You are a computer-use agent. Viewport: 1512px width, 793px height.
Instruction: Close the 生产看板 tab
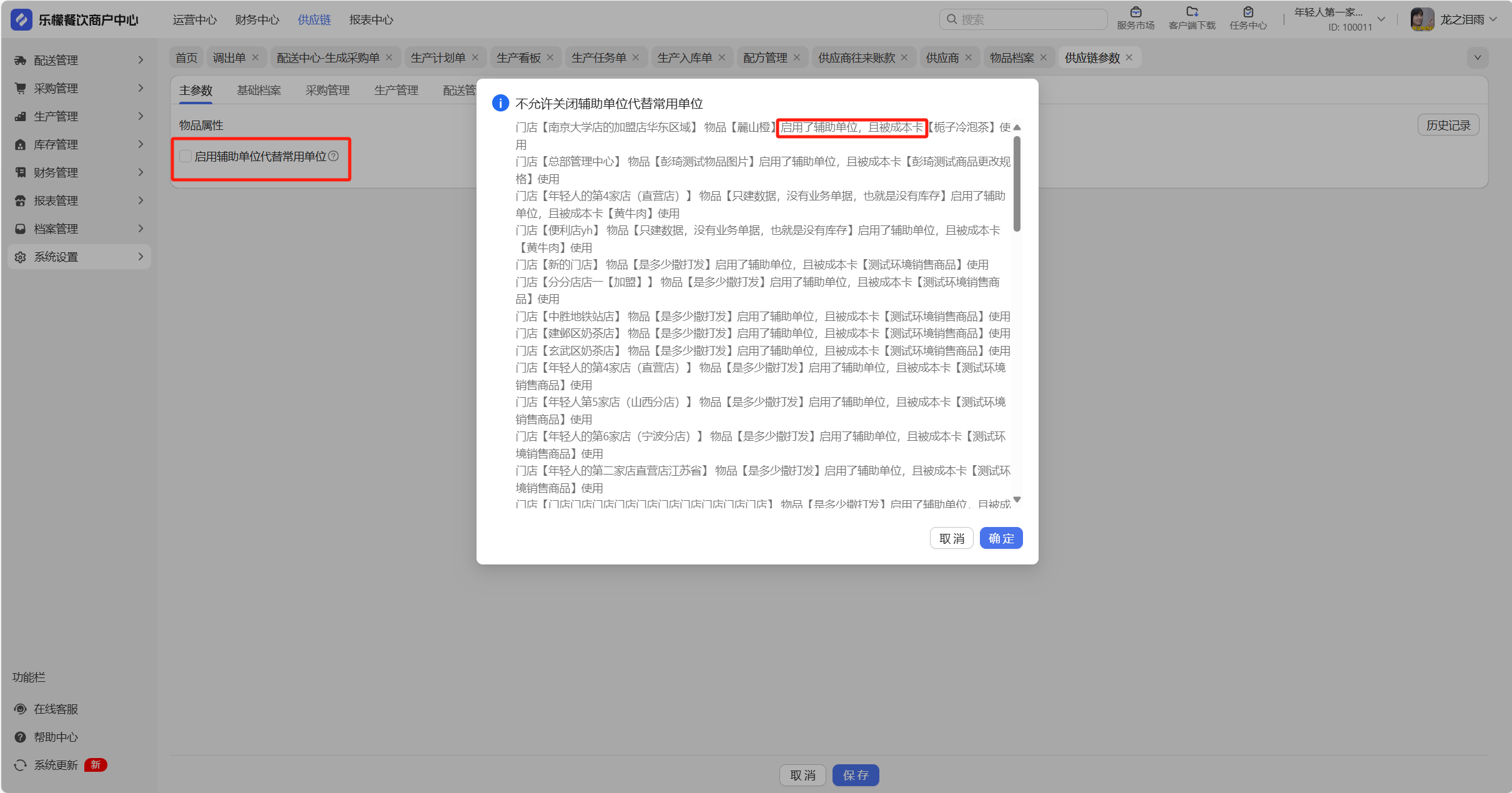click(x=550, y=57)
